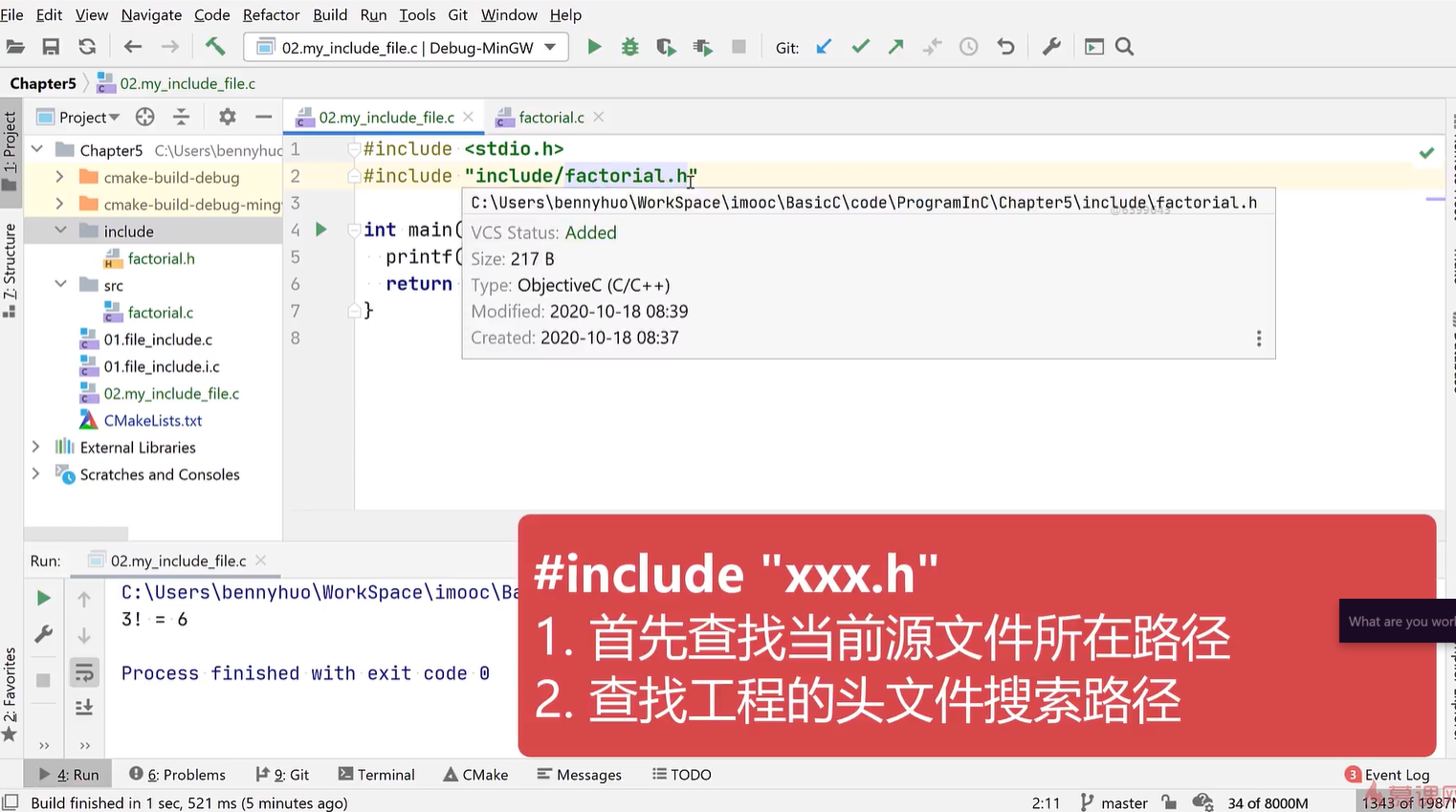Click the memory indicator 34 of 8000M

click(1268, 802)
